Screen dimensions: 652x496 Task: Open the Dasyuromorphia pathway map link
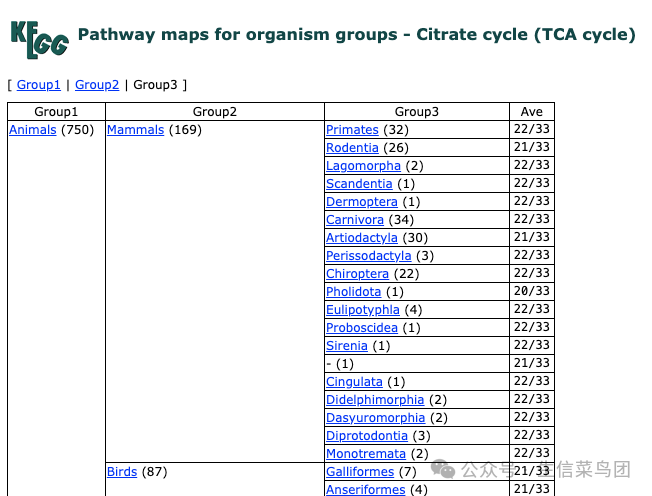pos(375,417)
